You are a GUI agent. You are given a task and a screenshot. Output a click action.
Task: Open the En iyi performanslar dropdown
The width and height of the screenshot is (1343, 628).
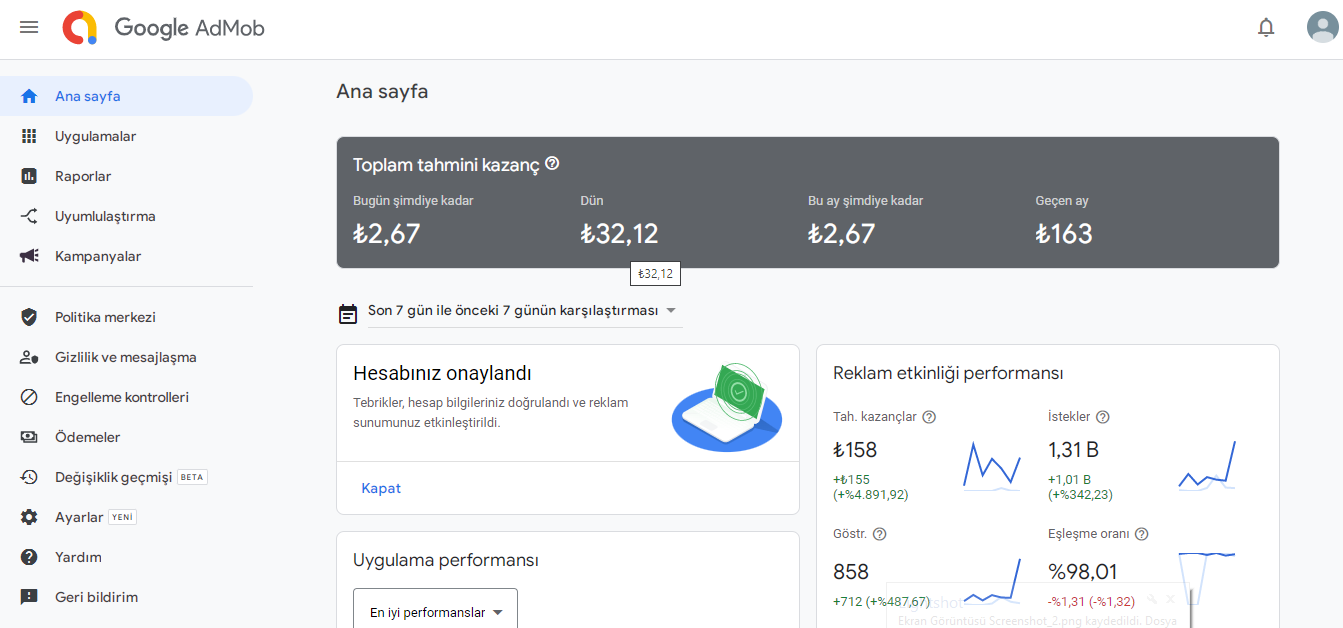tap(436, 611)
